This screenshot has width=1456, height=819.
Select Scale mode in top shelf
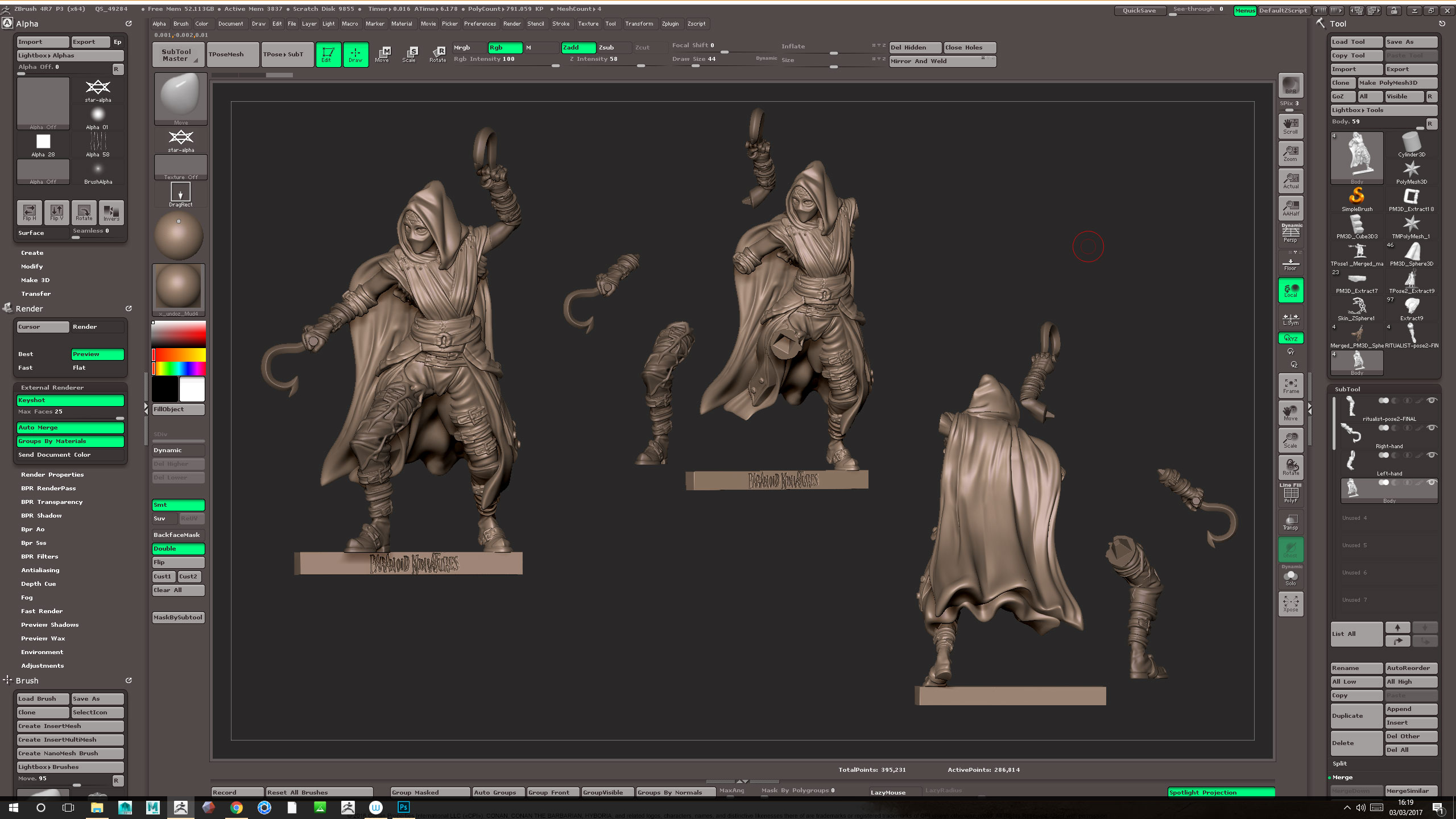click(410, 55)
